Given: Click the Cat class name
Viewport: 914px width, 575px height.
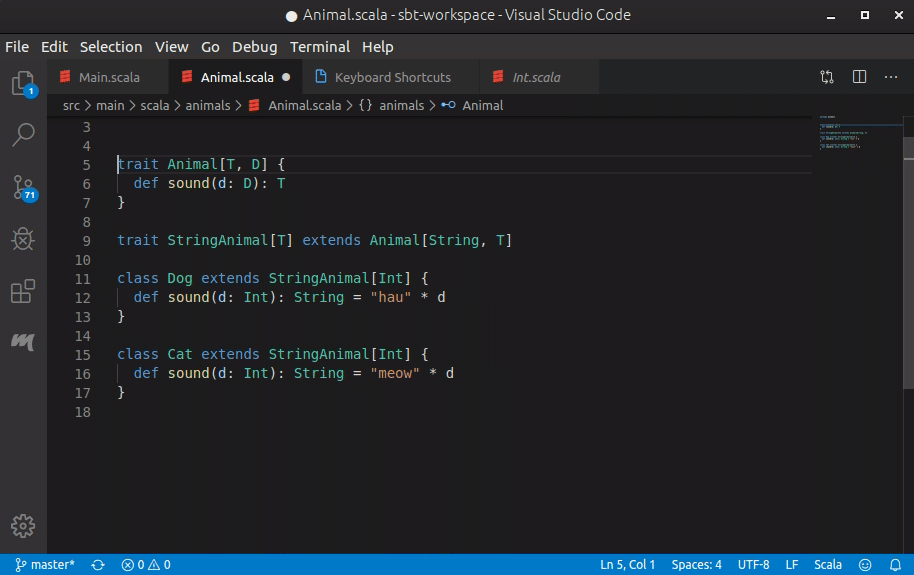Looking at the screenshot, I should pyautogui.click(x=180, y=354).
